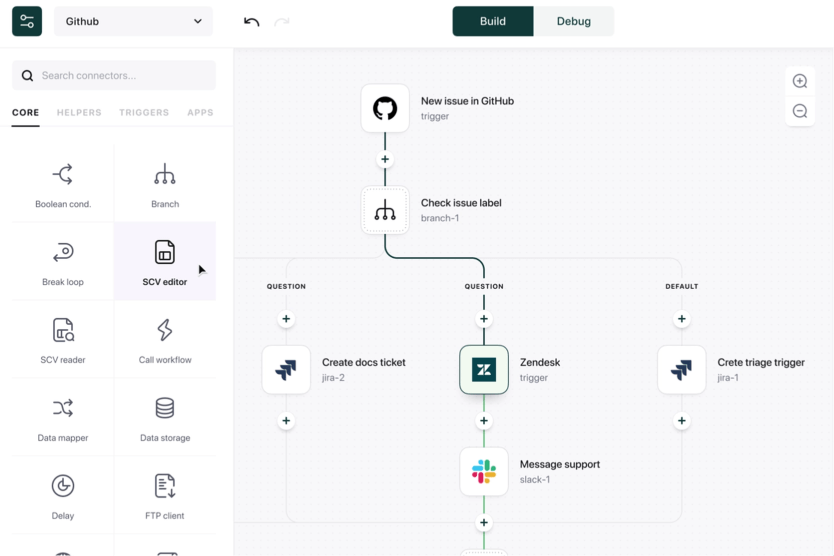Viewport: 834px width, 556px height.
Task: Select the APPS tab
Action: [x=201, y=113]
